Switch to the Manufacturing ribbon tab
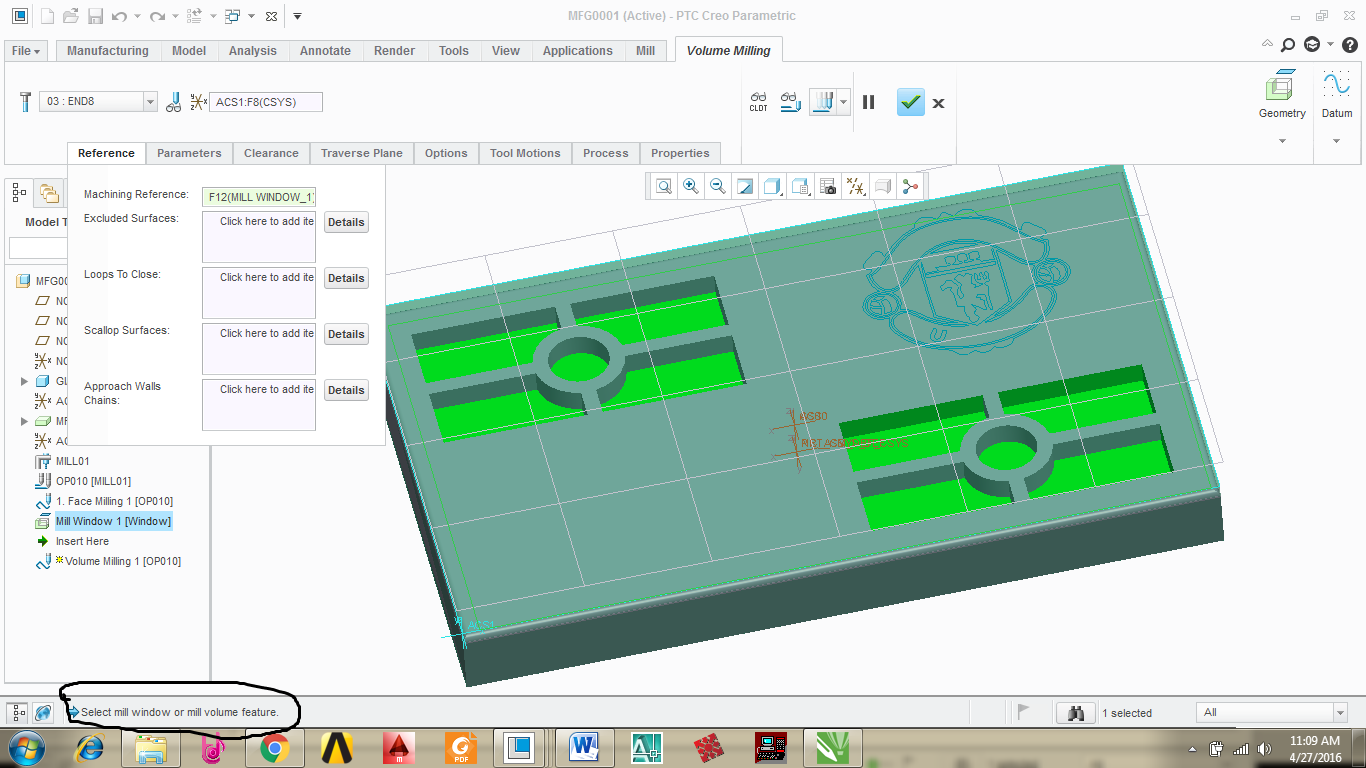1366x768 pixels. (108, 51)
